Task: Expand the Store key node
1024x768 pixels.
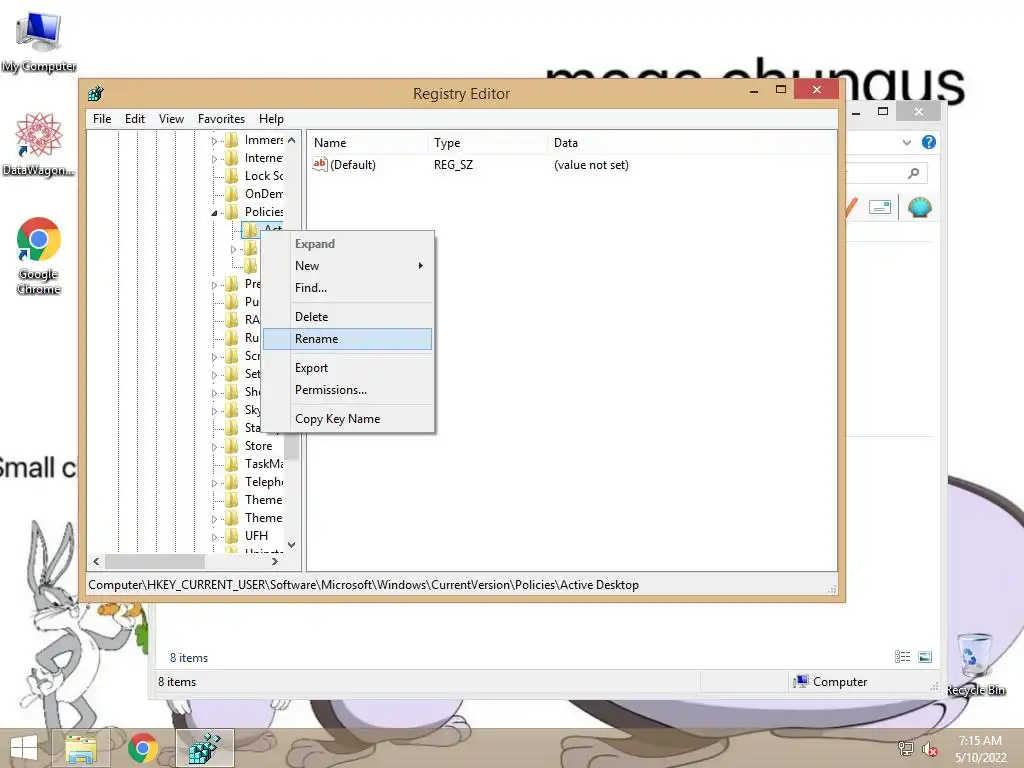Action: (x=214, y=447)
